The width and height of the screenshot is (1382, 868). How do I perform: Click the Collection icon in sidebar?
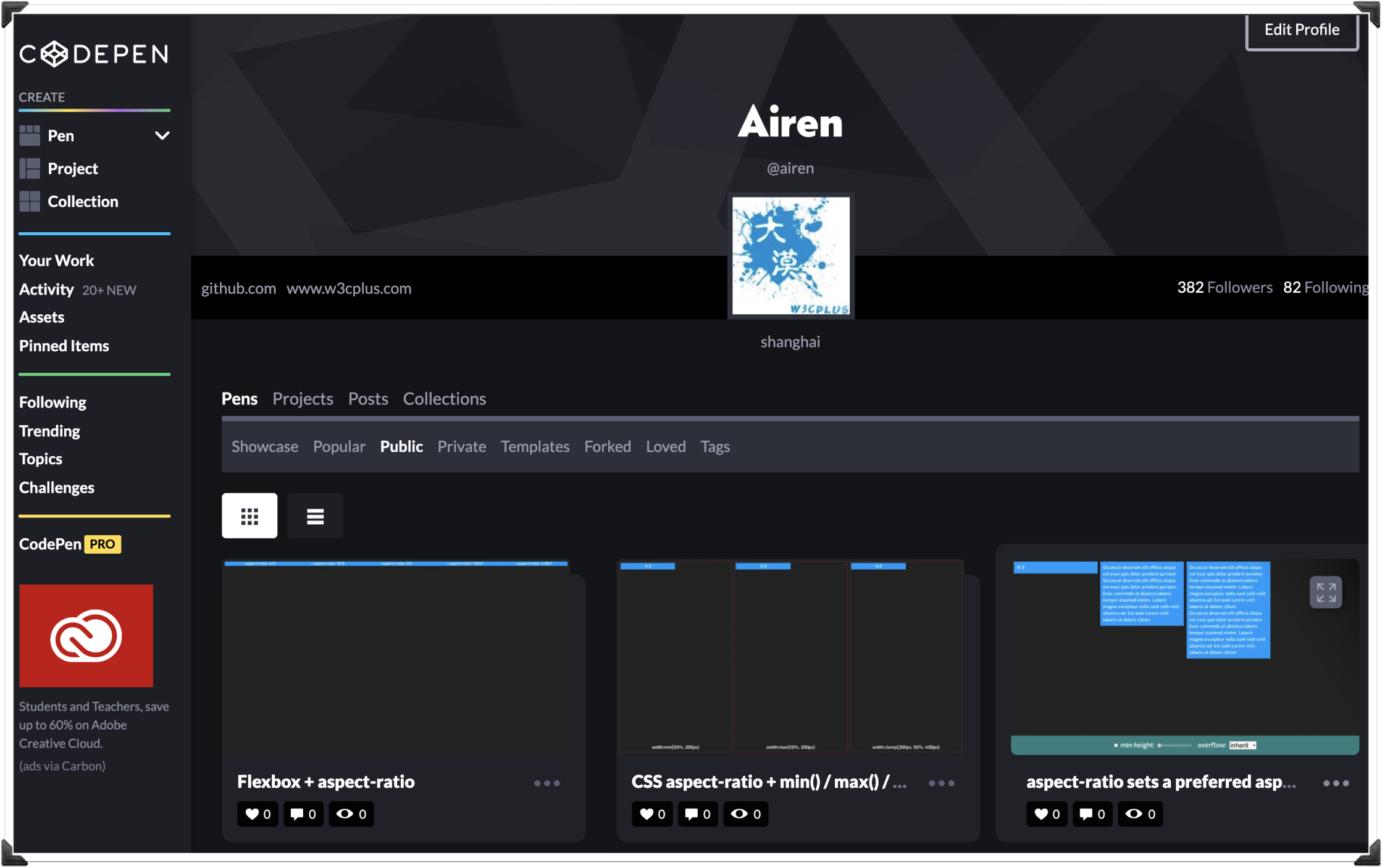30,201
